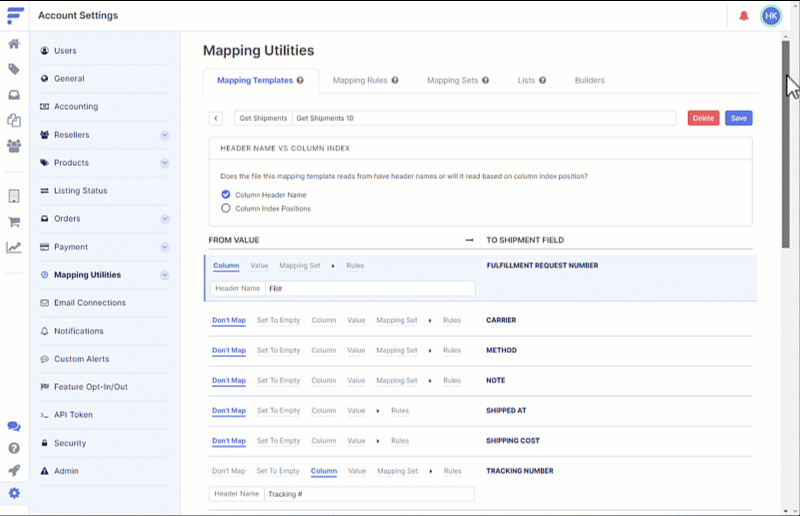Click help icon beside Mapping Rules tab
The height and width of the screenshot is (516, 800).
(x=395, y=80)
